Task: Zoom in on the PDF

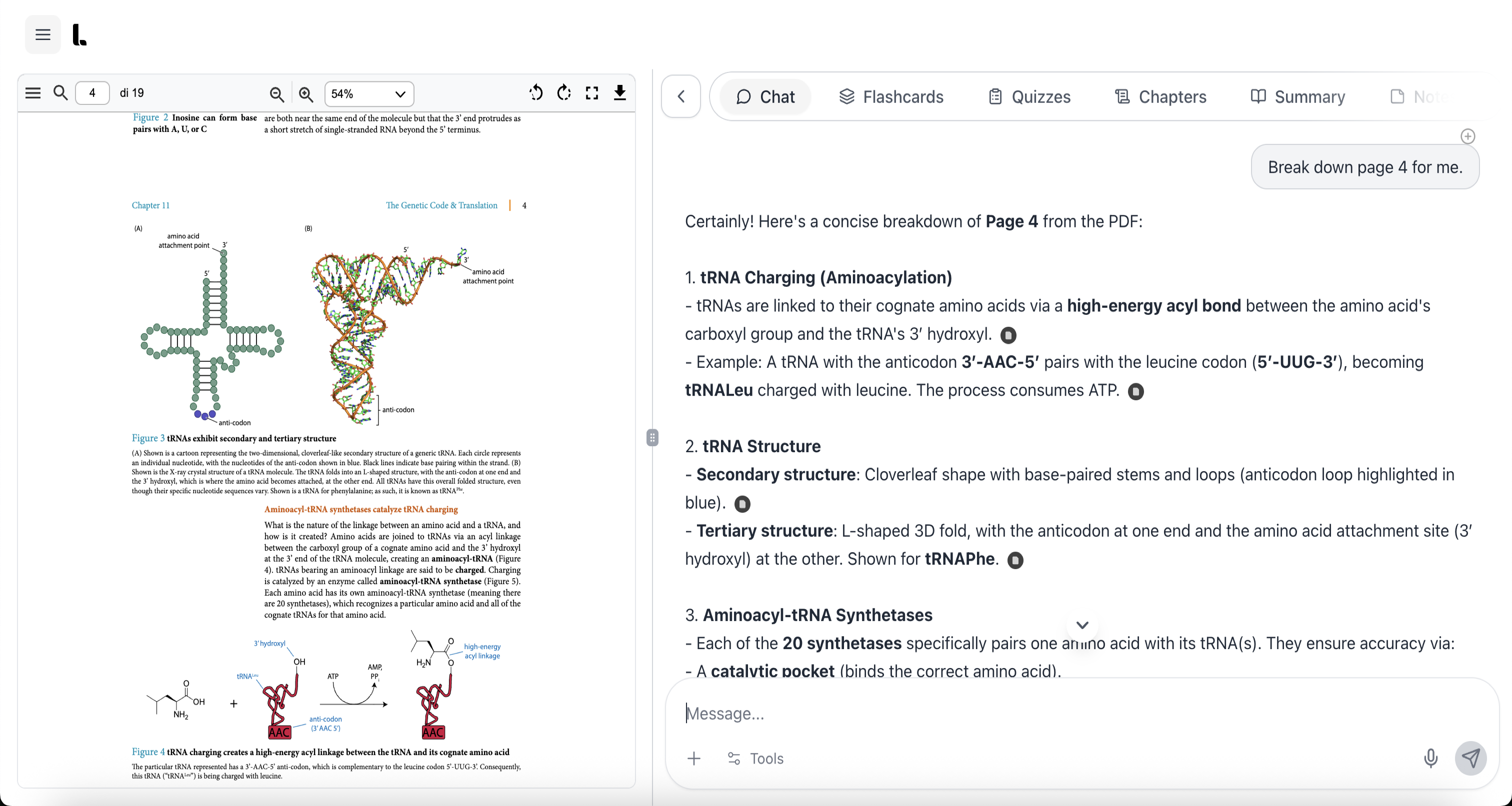Action: 306,93
